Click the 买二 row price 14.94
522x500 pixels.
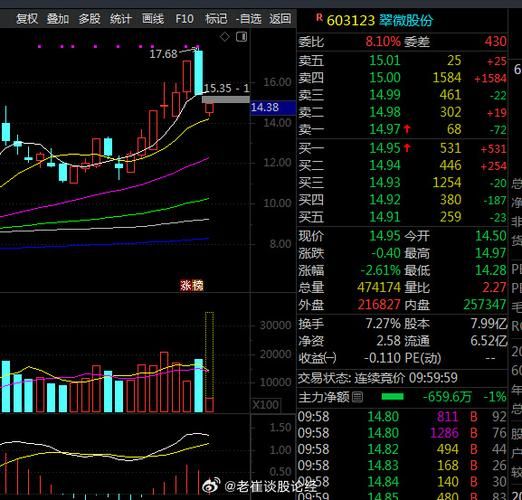point(385,165)
